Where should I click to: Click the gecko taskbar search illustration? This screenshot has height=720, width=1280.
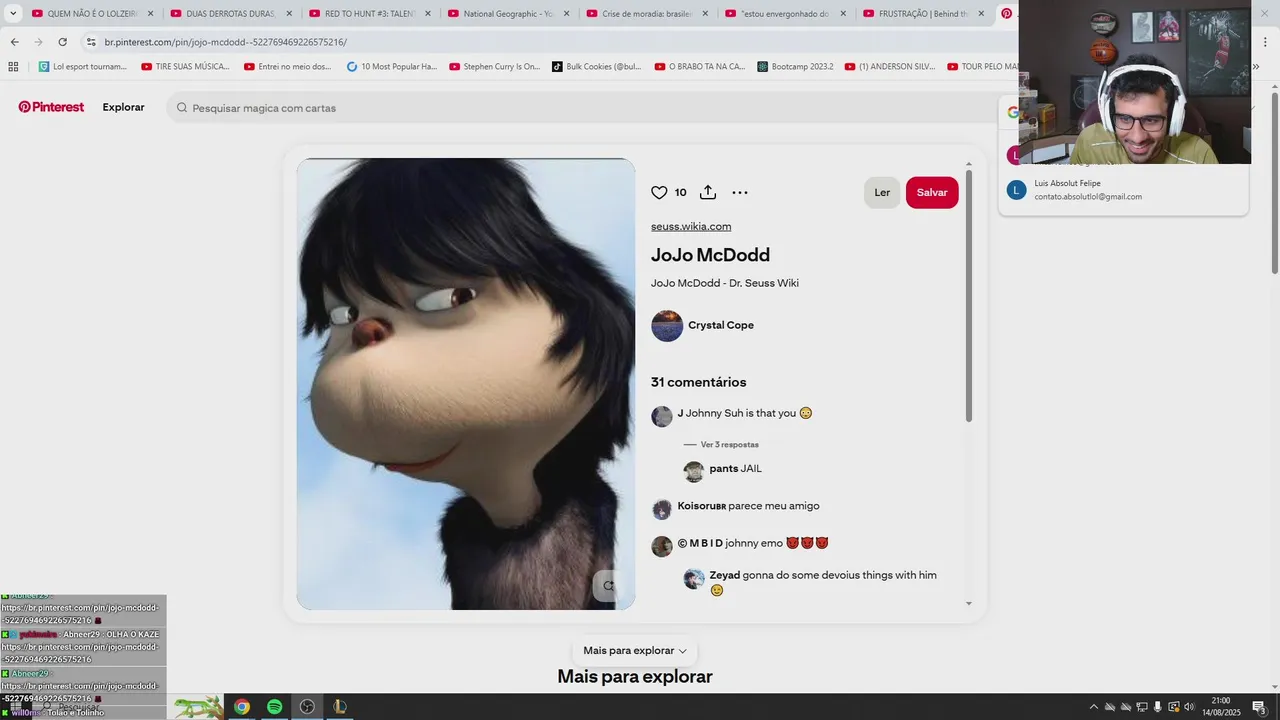(x=198, y=707)
